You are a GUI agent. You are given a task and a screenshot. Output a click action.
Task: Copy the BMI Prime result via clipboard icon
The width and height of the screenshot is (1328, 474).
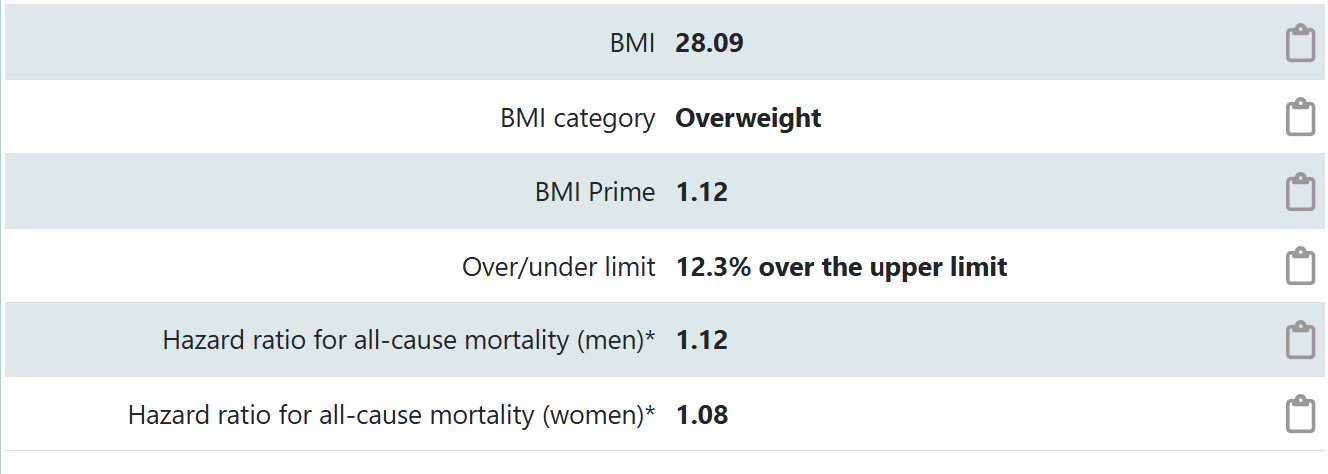[x=1300, y=192]
